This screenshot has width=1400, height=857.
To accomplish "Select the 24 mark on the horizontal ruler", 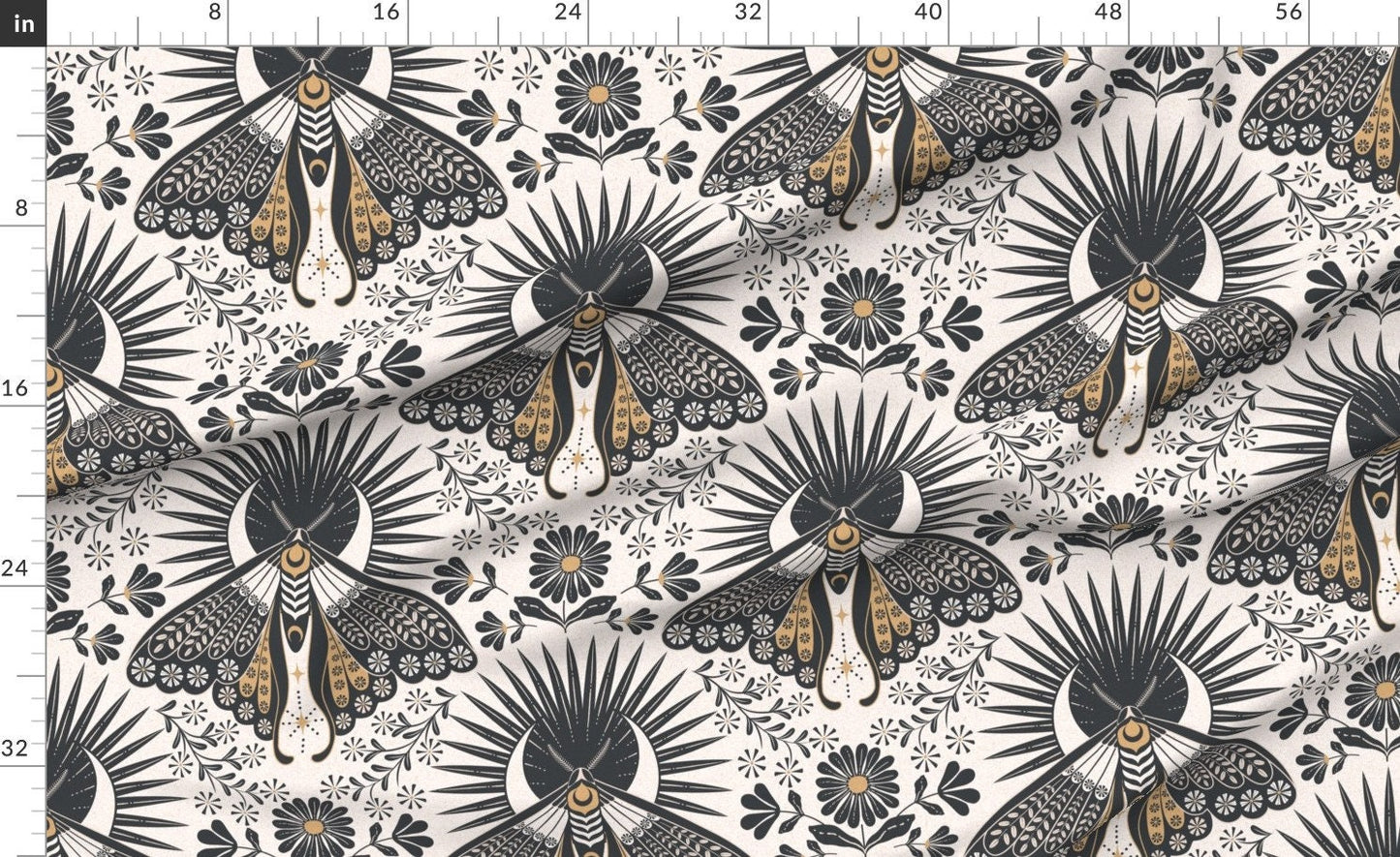I will pos(568,13).
